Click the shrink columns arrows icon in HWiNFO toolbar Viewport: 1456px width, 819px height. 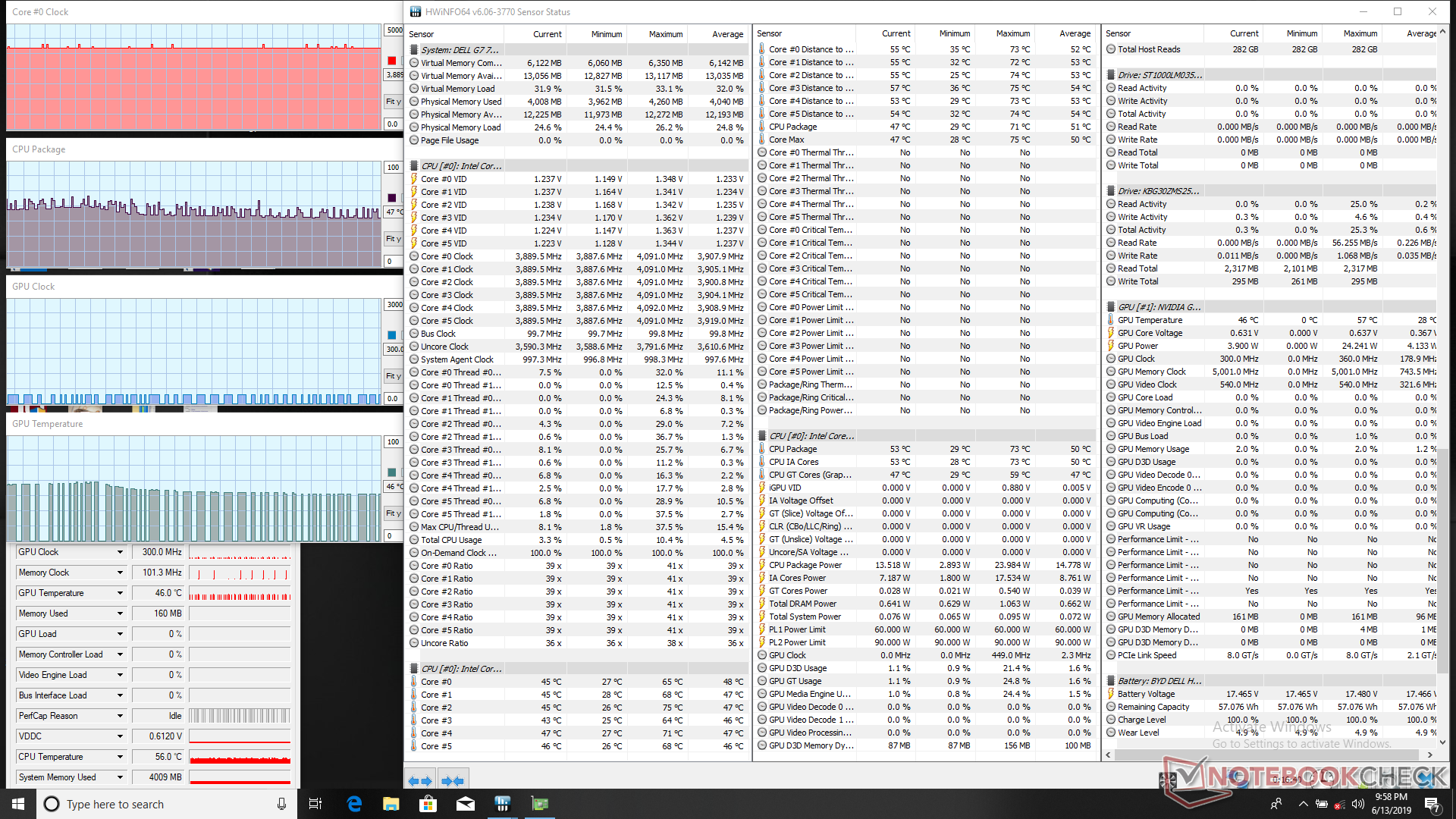tap(453, 780)
